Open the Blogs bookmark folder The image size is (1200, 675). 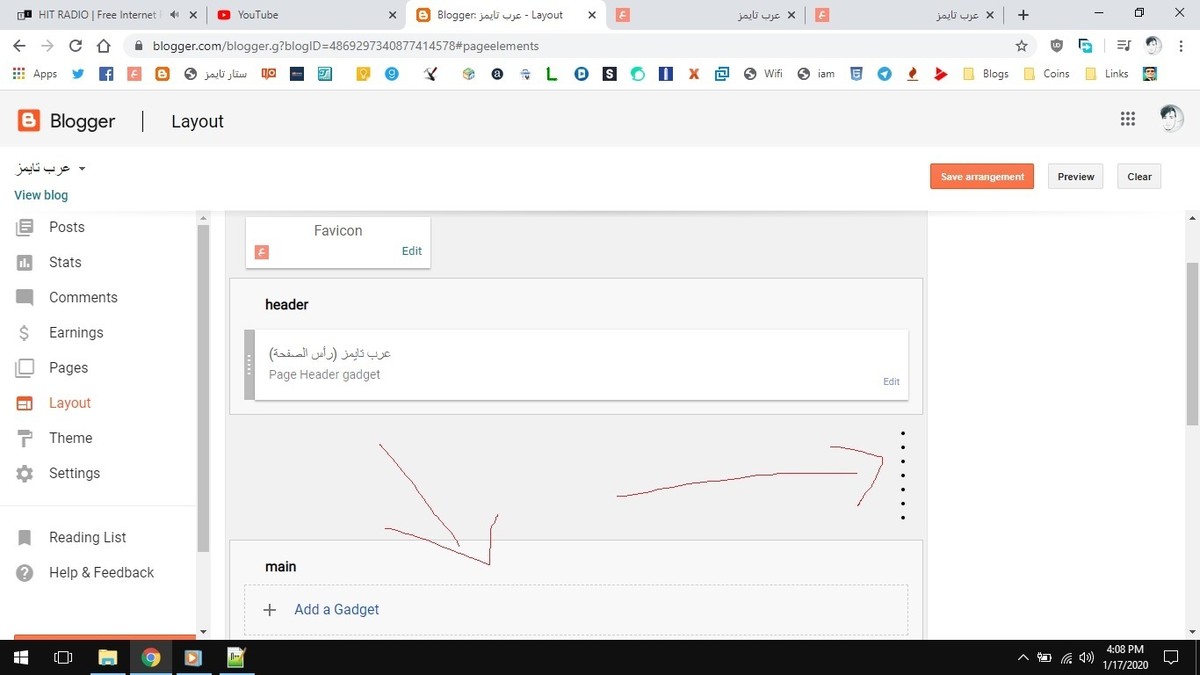tap(985, 74)
